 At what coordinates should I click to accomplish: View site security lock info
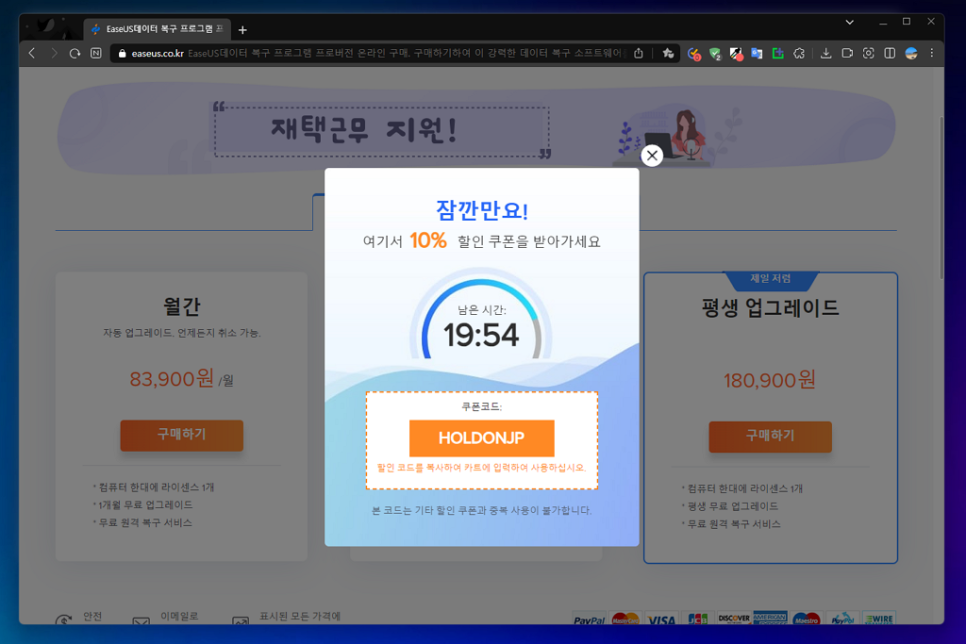[x=122, y=54]
